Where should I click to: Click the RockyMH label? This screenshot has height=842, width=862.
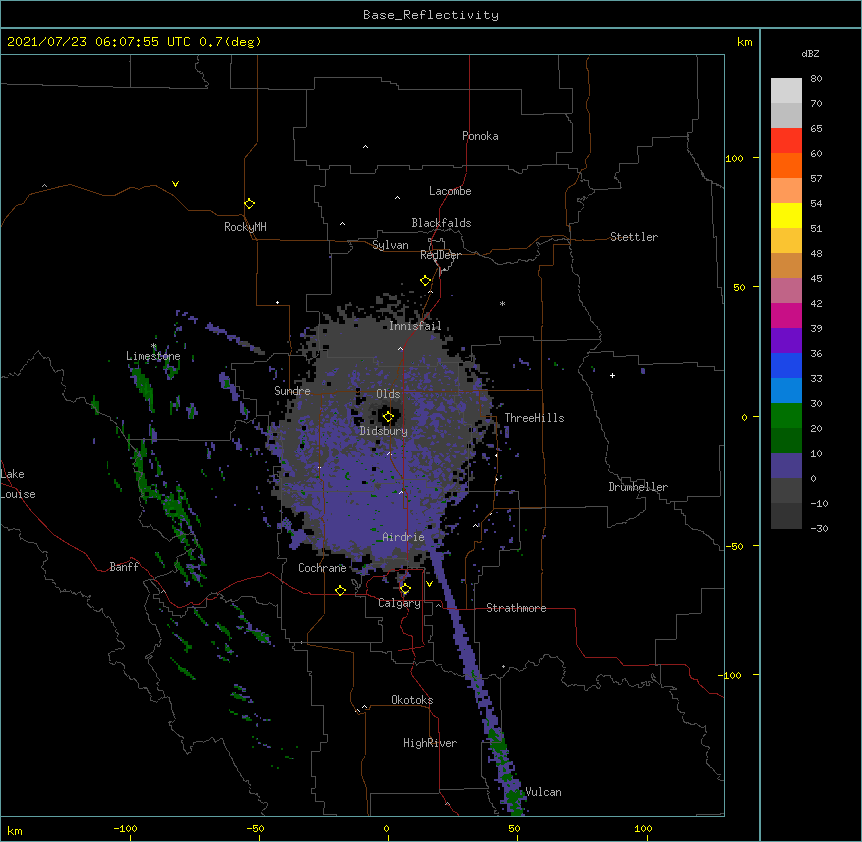point(245,227)
